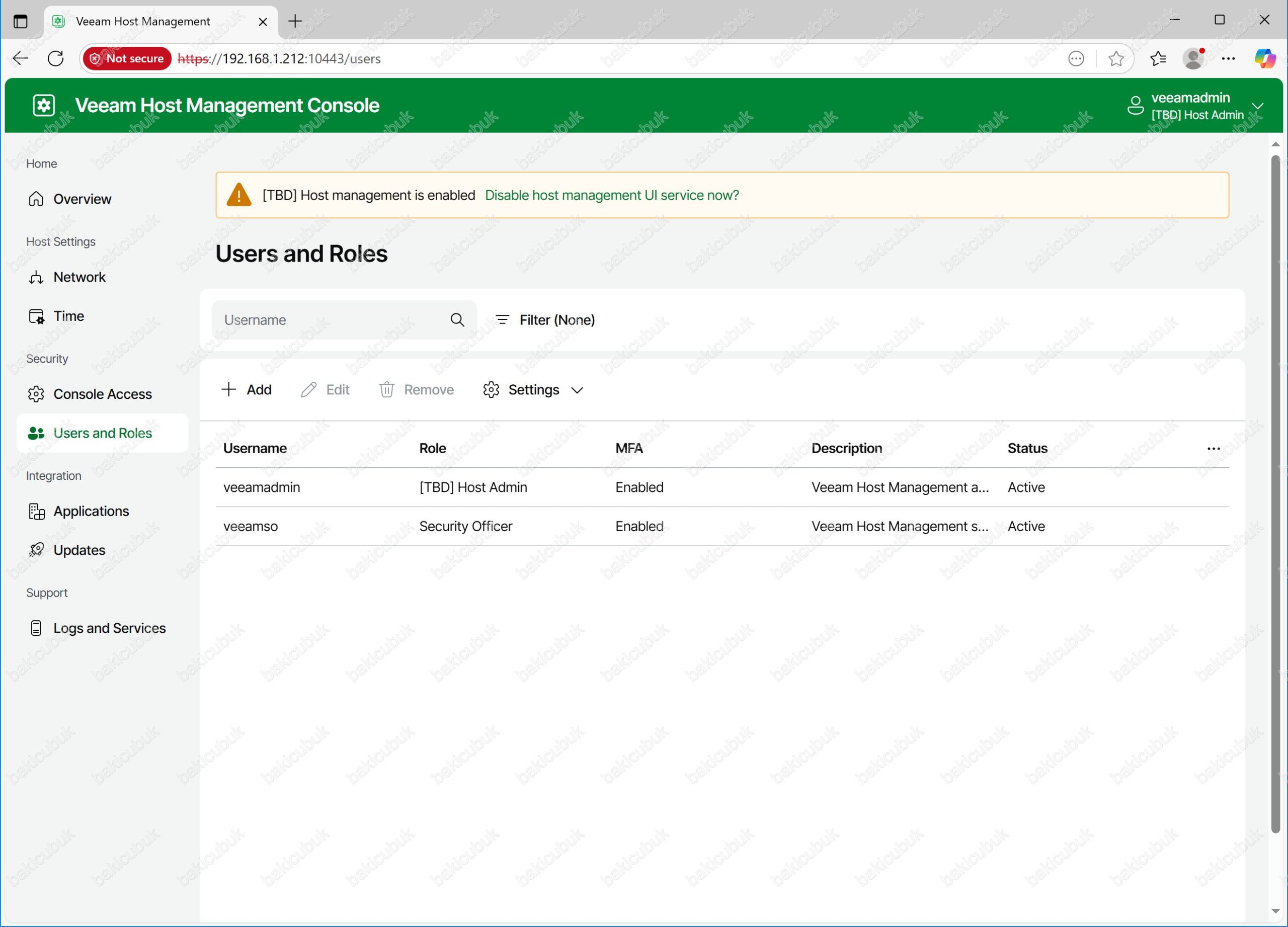Viewport: 1288px width, 927px height.
Task: Open Console Access under Security
Action: pyautogui.click(x=102, y=394)
